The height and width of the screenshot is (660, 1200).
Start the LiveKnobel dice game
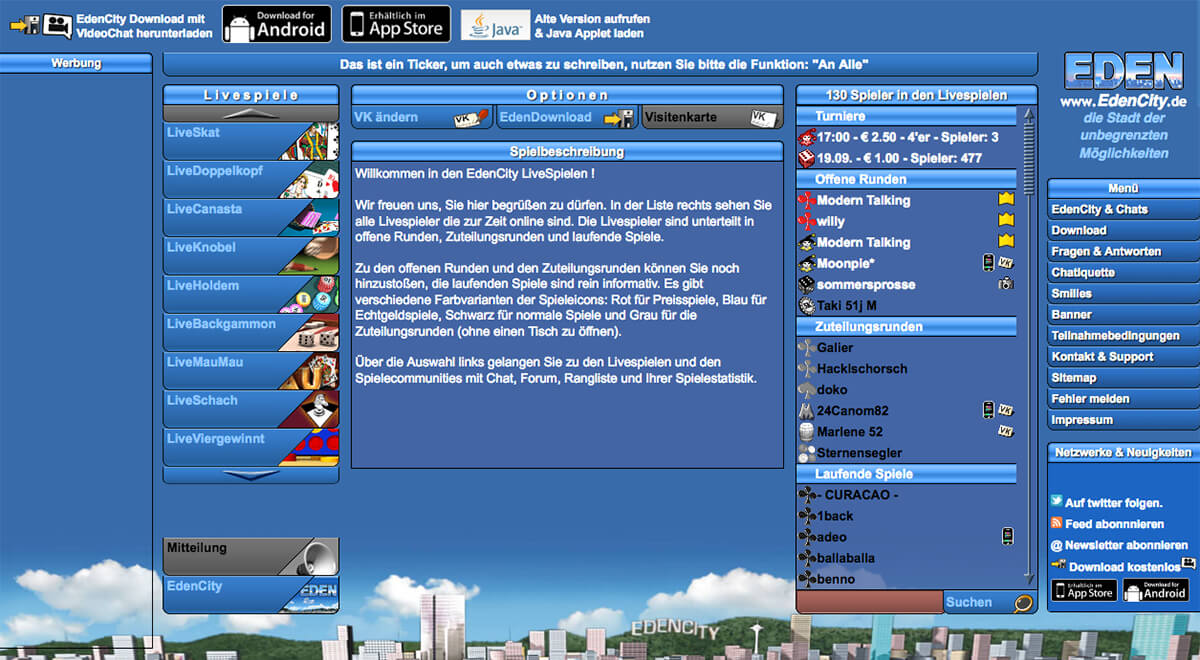tap(251, 255)
